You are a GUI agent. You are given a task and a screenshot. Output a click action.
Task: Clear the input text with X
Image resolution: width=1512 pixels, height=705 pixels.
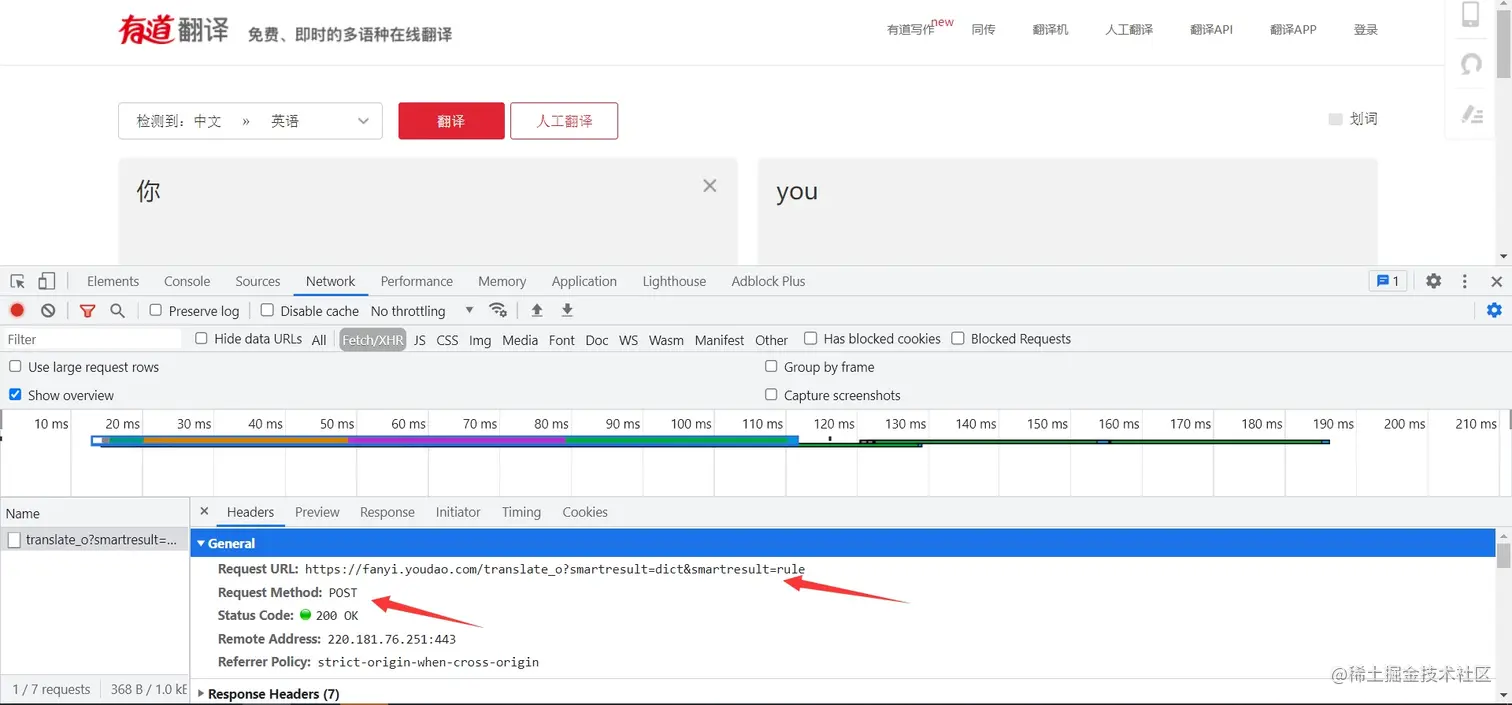coord(710,186)
